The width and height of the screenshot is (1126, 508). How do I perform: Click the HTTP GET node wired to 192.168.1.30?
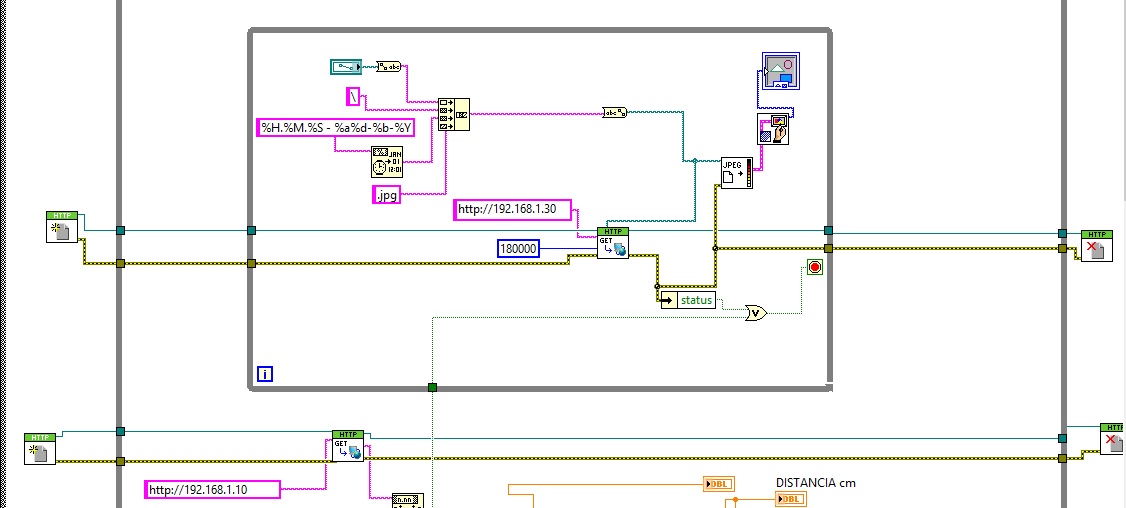[612, 243]
